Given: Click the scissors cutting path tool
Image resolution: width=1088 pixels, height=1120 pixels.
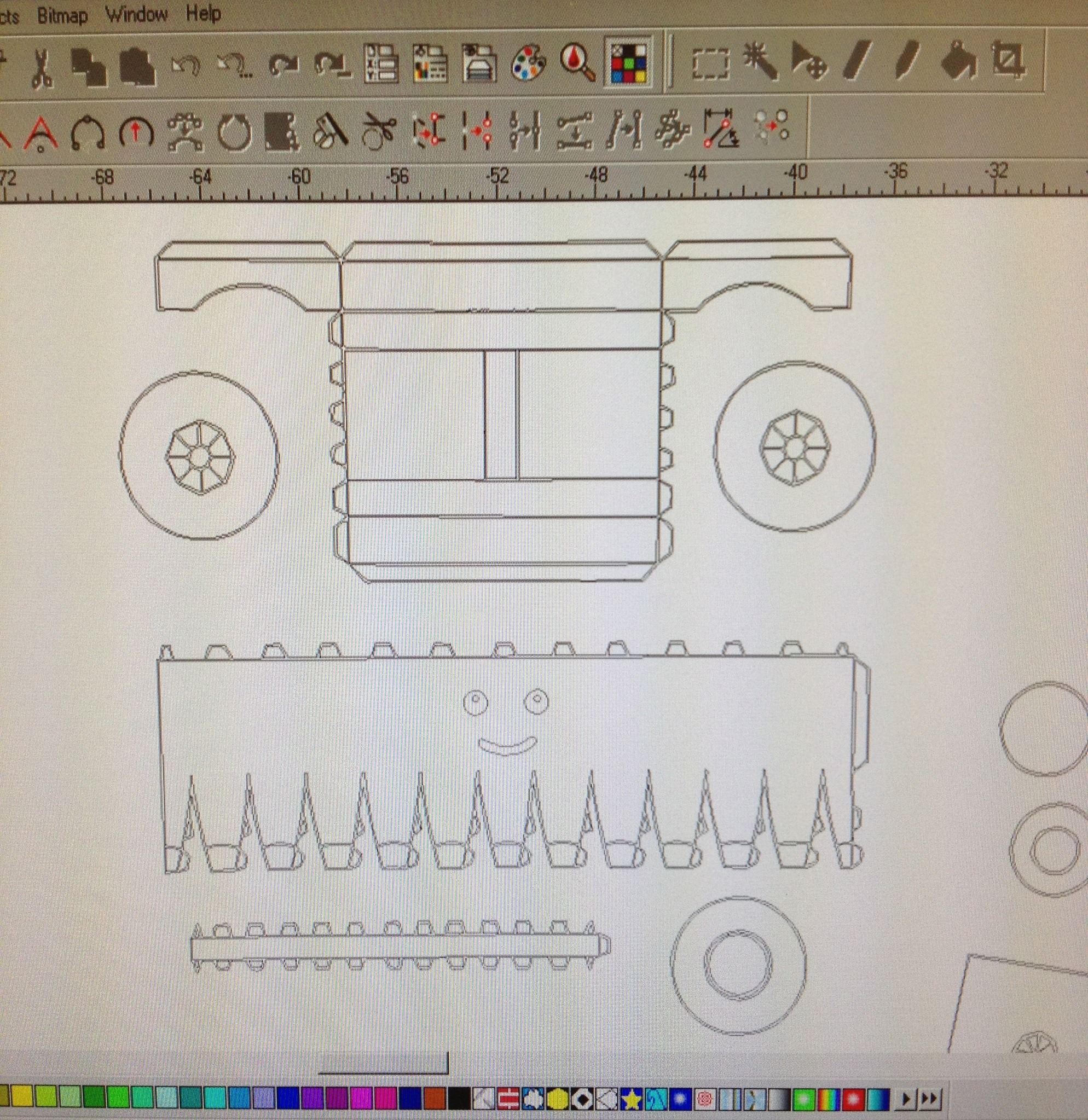Looking at the screenshot, I should tap(379, 130).
